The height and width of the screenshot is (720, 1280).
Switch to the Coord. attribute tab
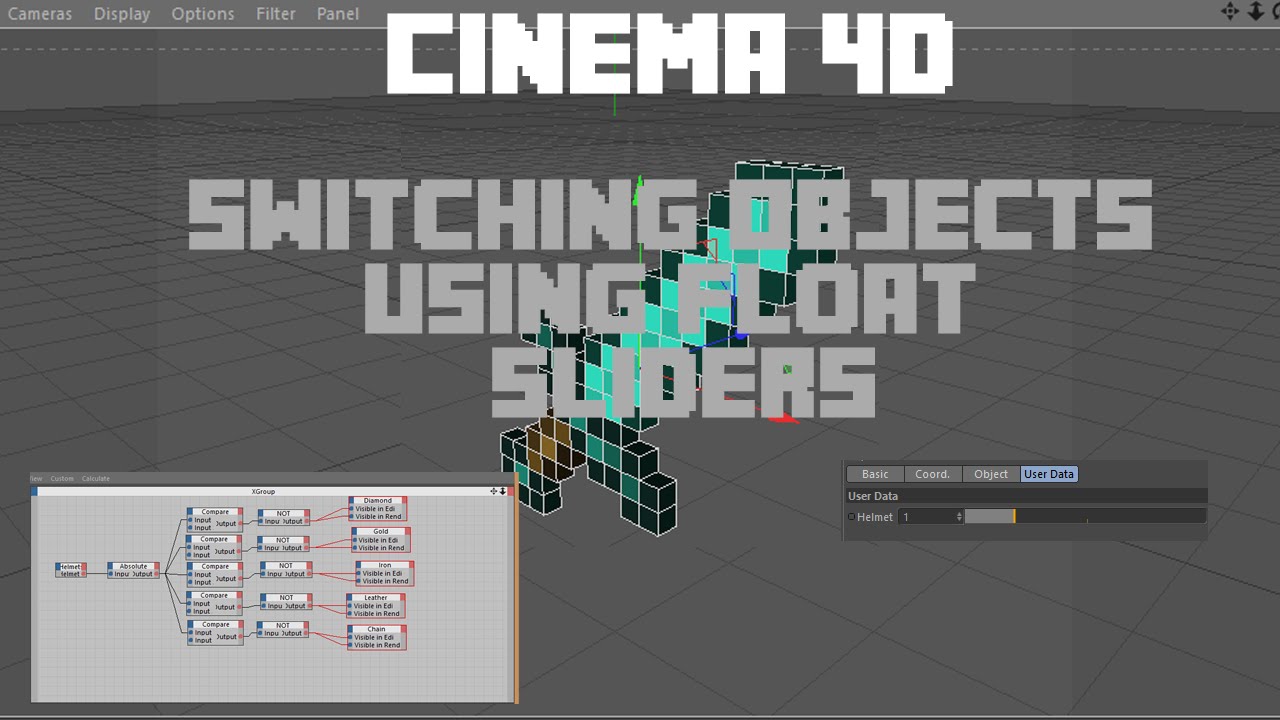[x=933, y=474]
